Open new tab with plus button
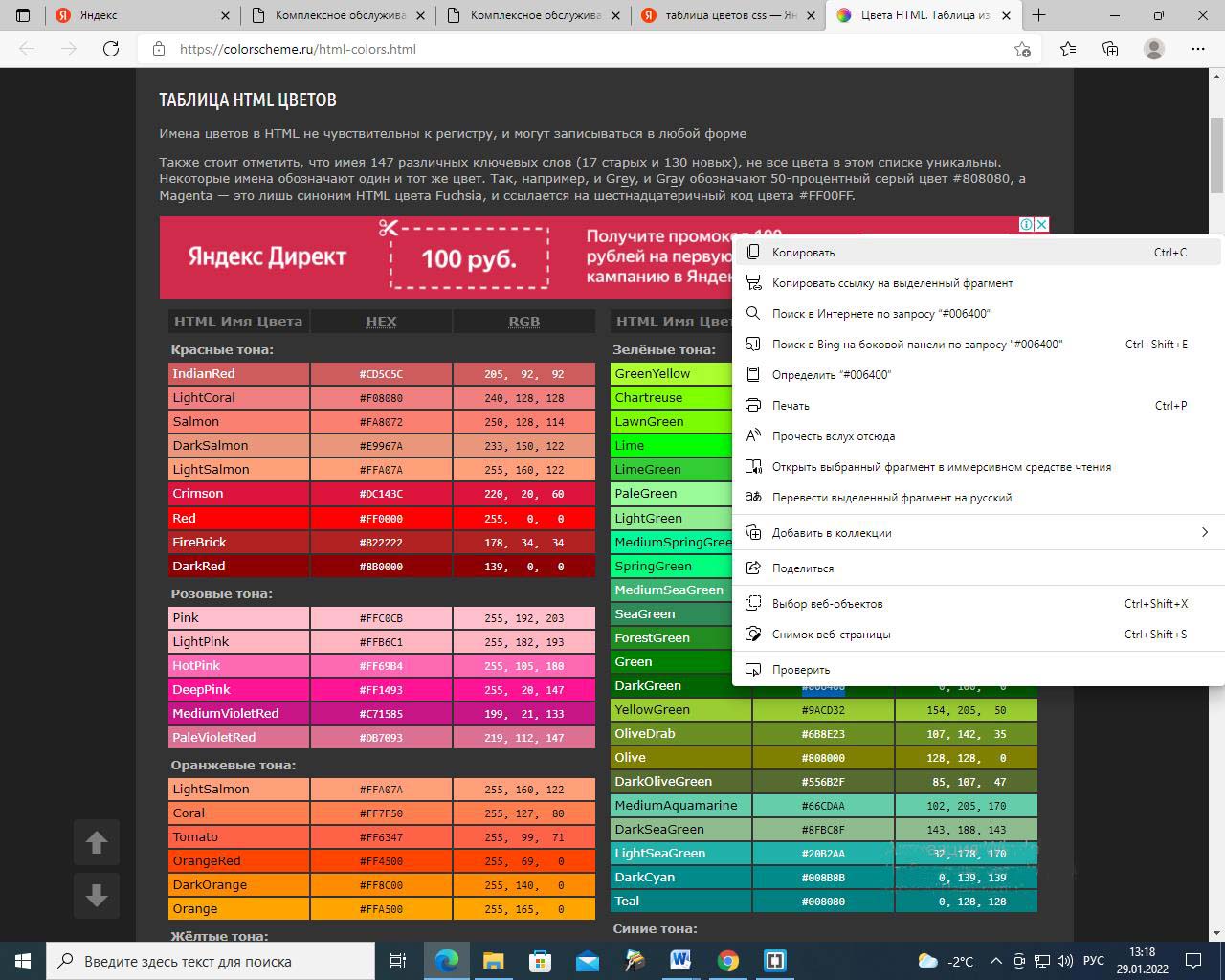The height and width of the screenshot is (980, 1225). 1038,15
